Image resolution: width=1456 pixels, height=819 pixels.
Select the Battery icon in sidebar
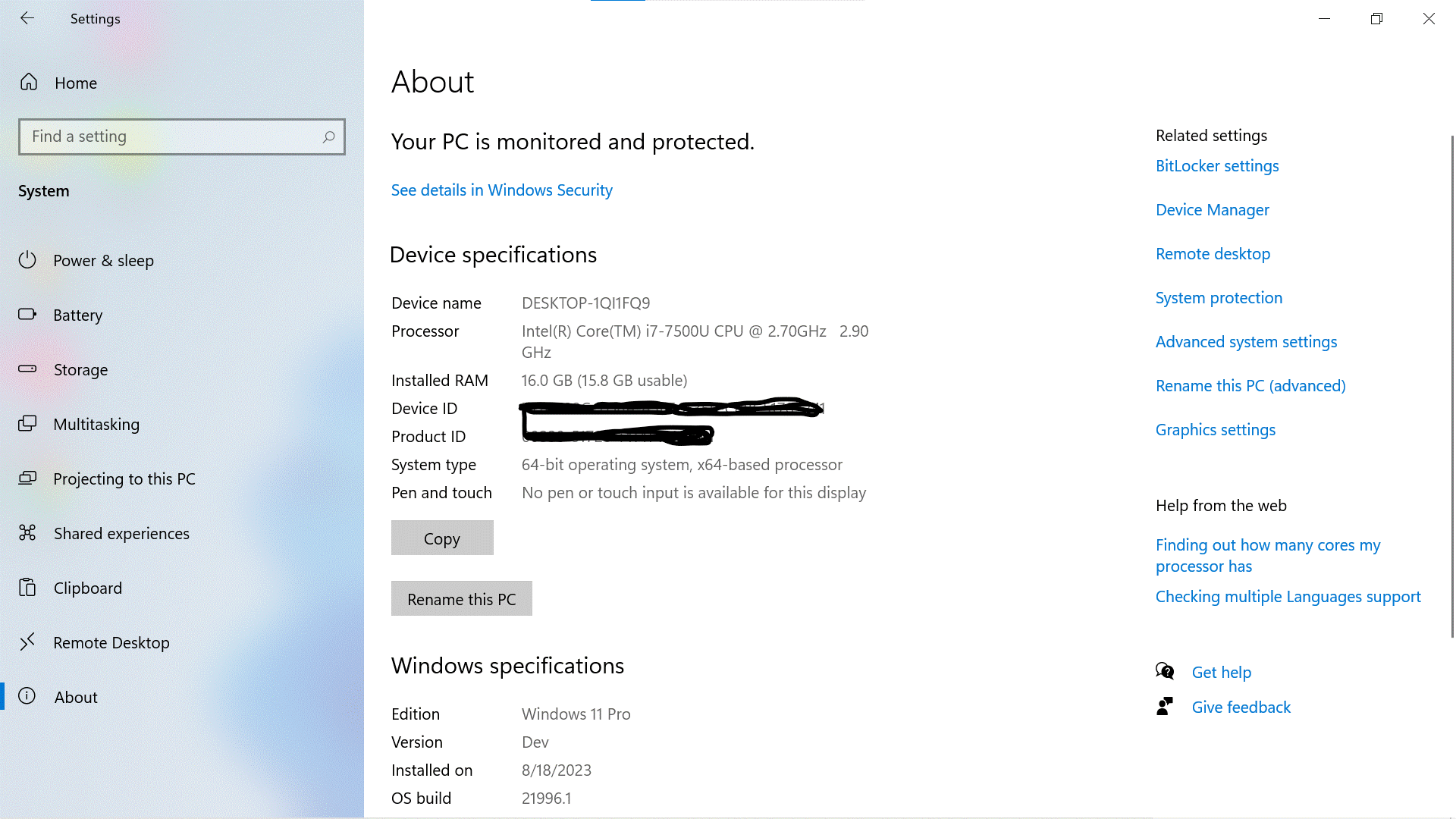pyautogui.click(x=28, y=315)
